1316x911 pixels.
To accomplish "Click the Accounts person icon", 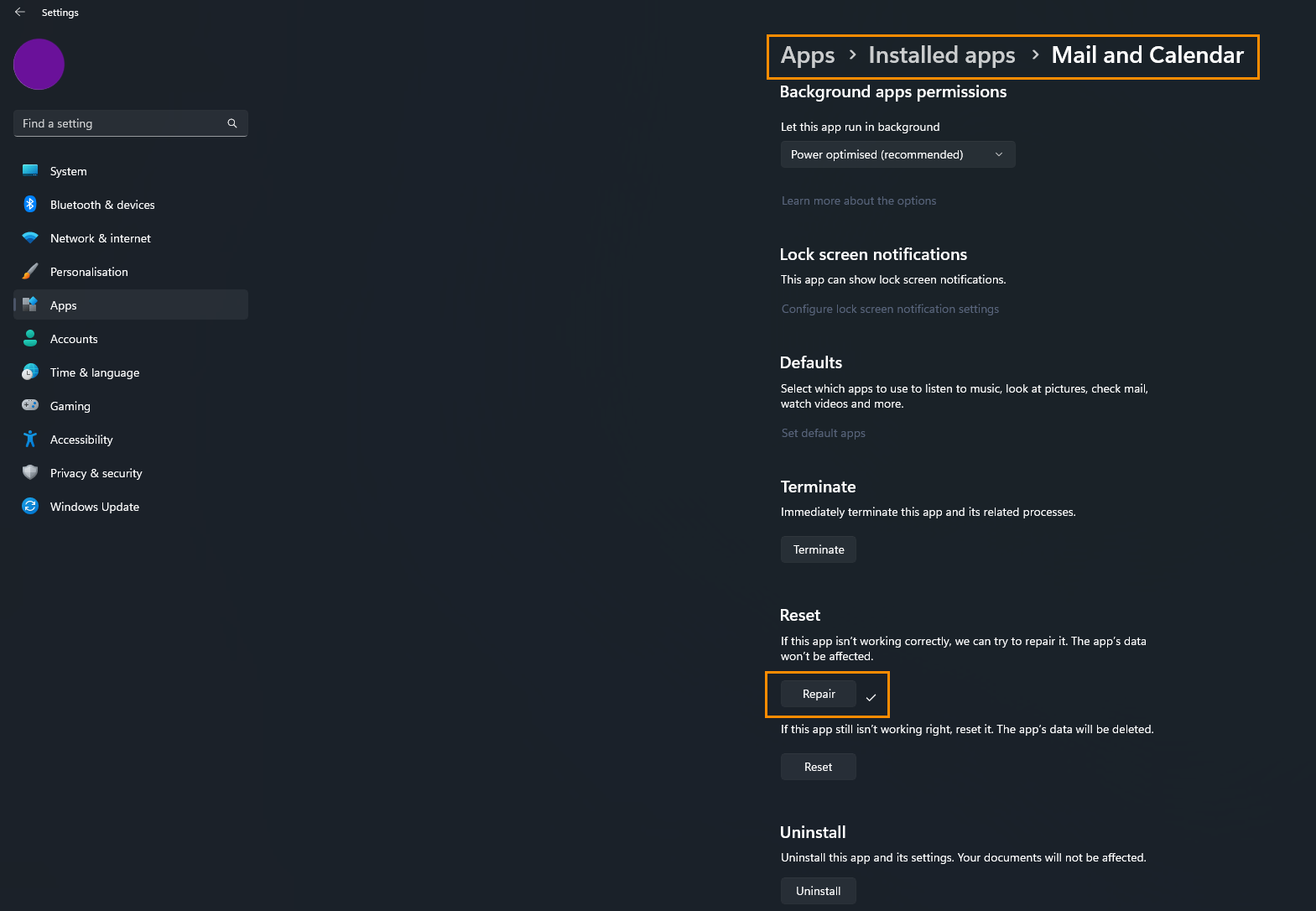I will tap(30, 338).
